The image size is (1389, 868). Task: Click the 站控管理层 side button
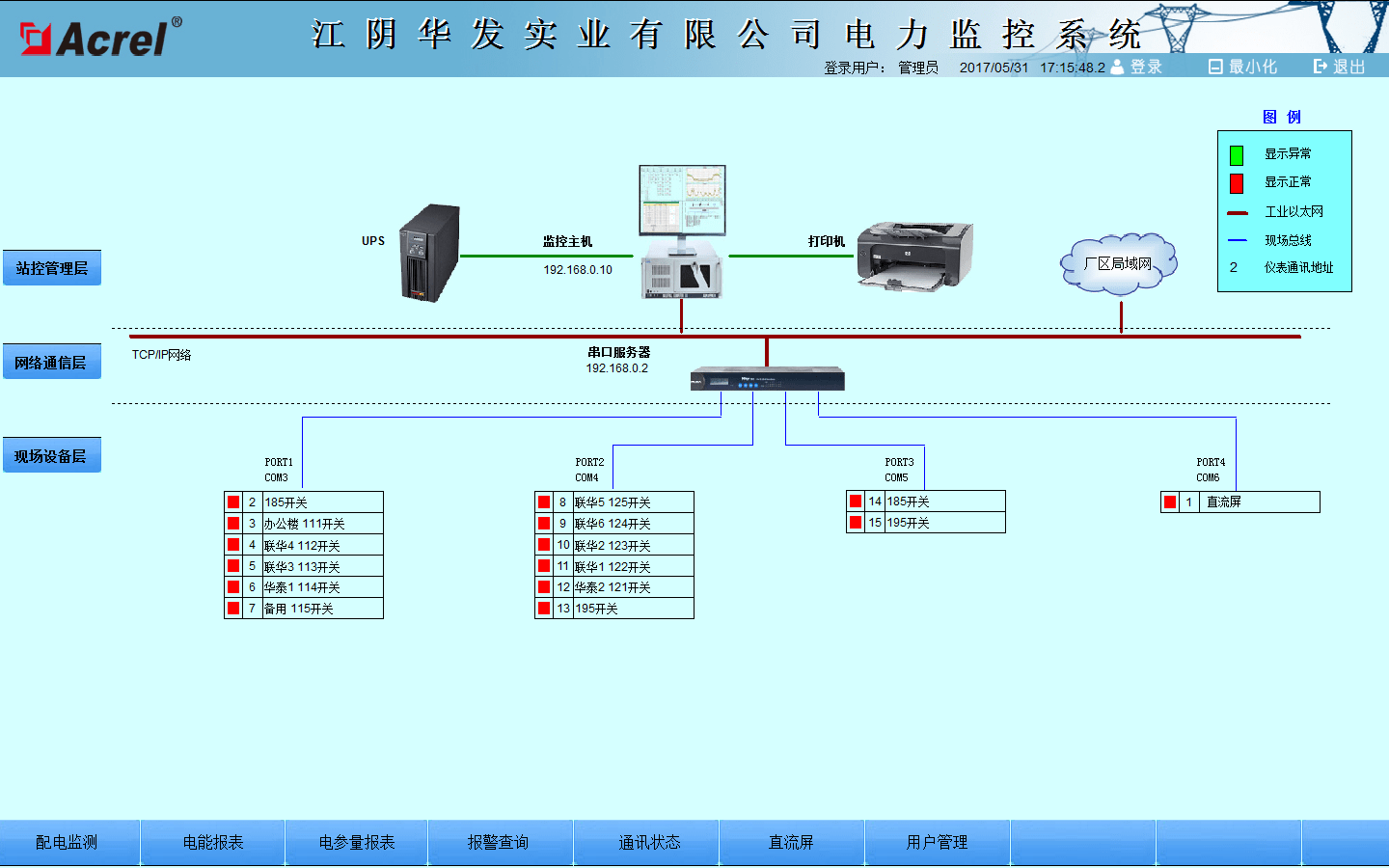52,268
